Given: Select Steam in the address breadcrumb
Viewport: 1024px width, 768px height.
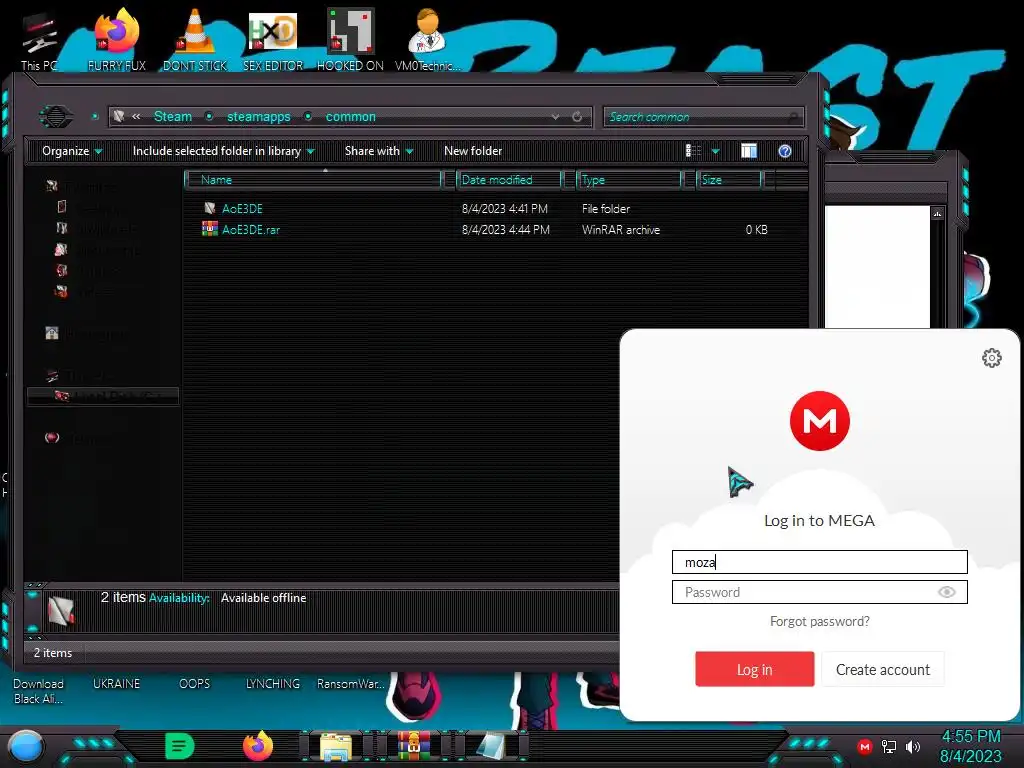Looking at the screenshot, I should pyautogui.click(x=173, y=117).
